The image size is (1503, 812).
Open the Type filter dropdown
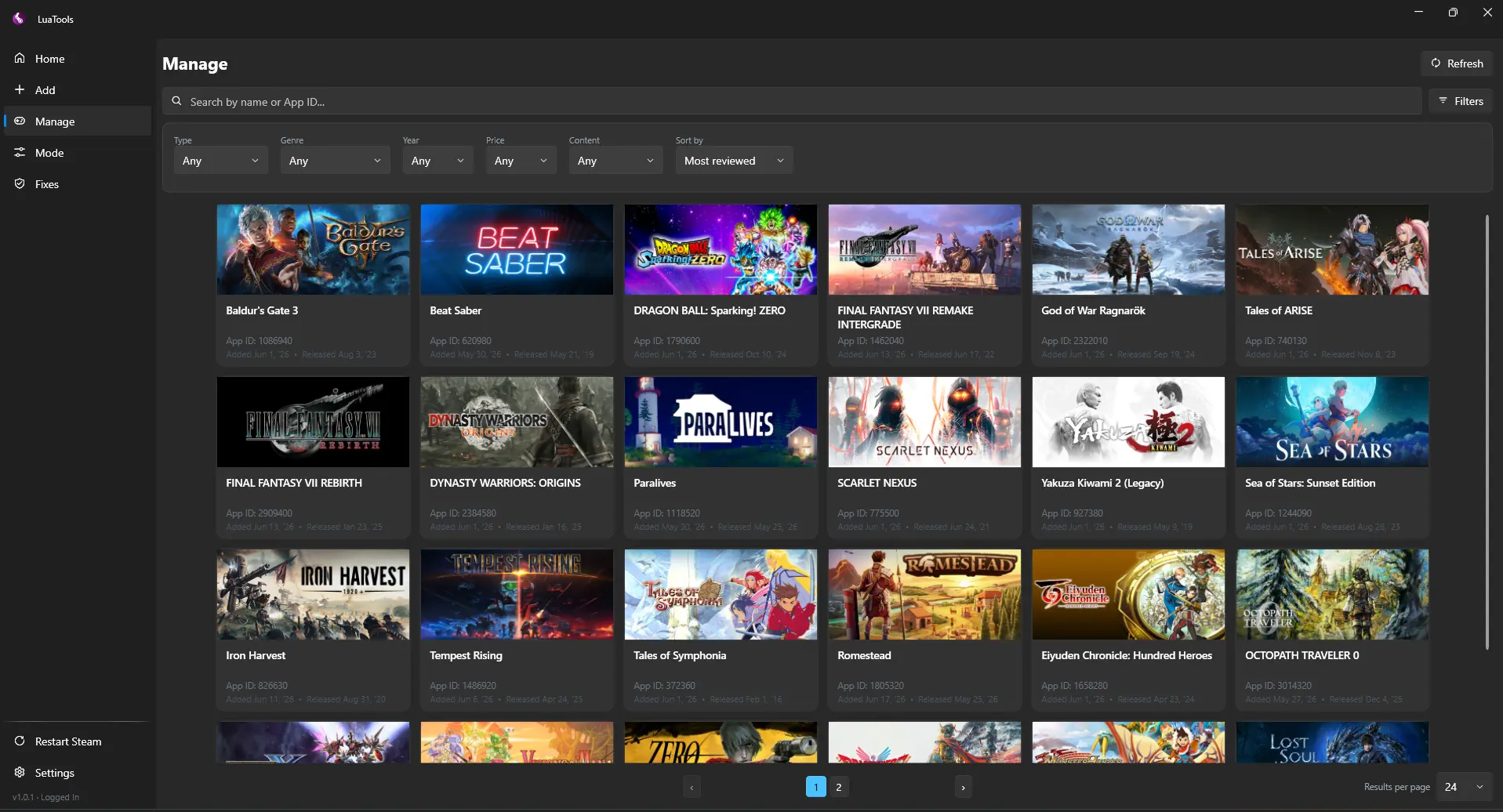[x=221, y=161]
